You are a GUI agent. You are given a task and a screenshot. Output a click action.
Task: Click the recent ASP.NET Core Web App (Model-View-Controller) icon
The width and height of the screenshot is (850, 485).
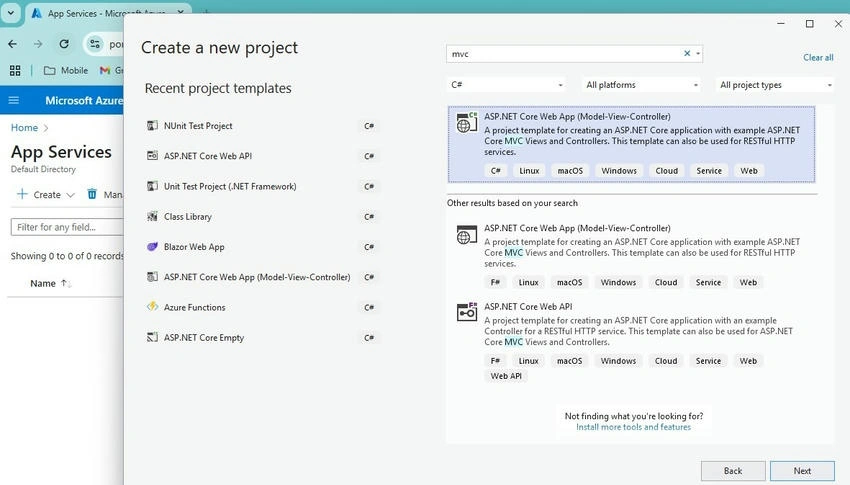click(x=152, y=277)
